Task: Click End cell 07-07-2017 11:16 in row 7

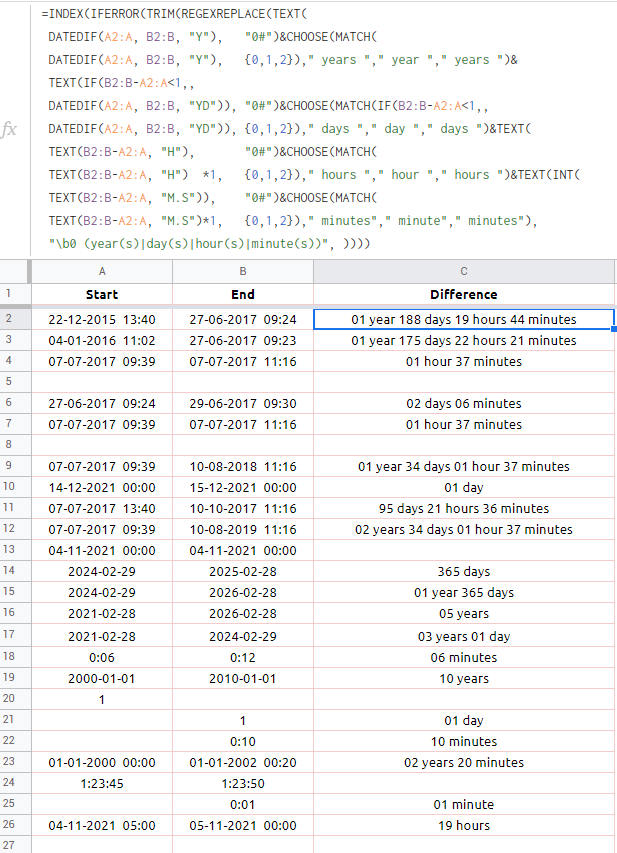Action: tap(243, 424)
